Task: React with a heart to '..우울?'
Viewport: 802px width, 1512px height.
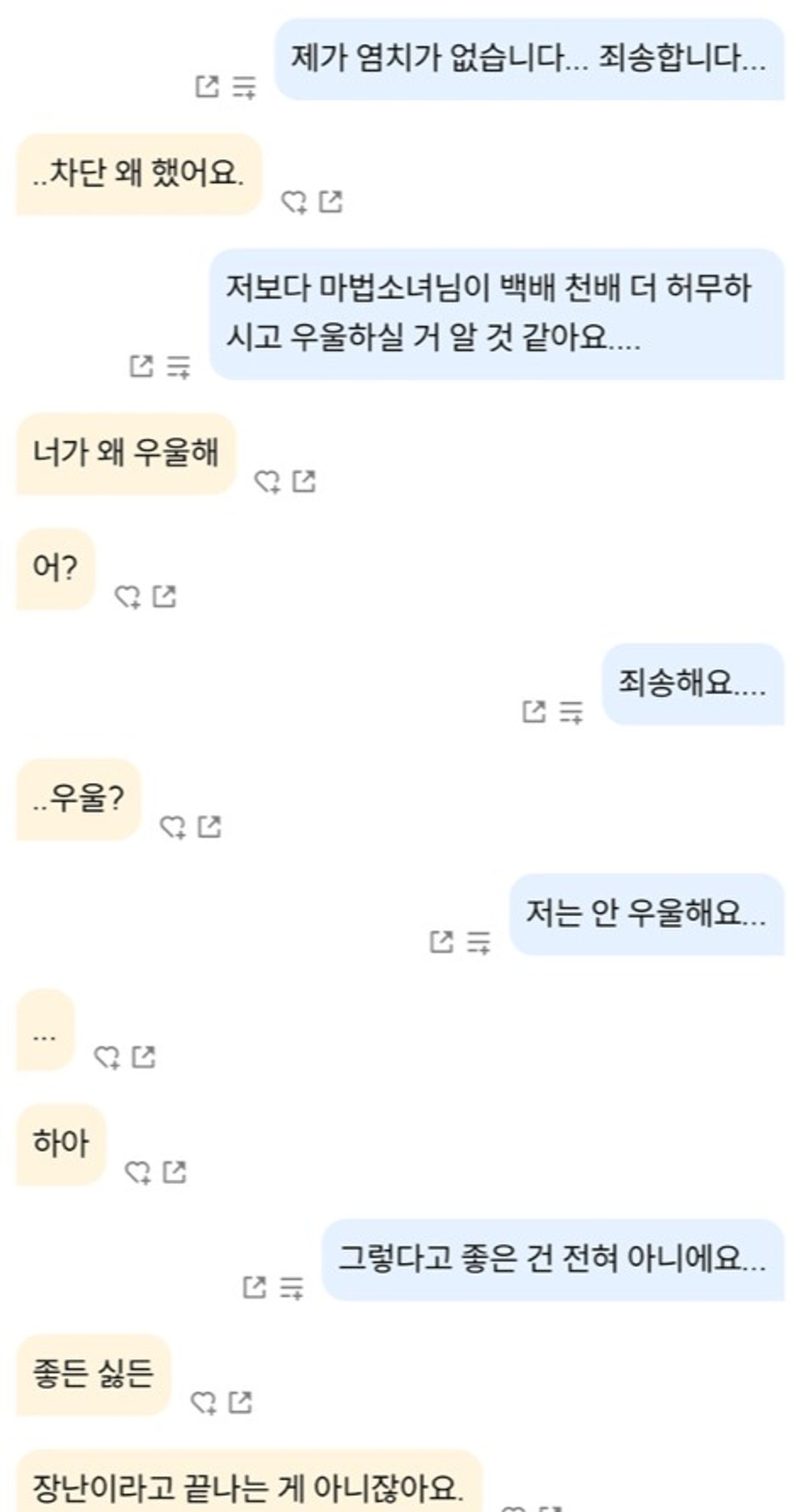Action: click(172, 828)
